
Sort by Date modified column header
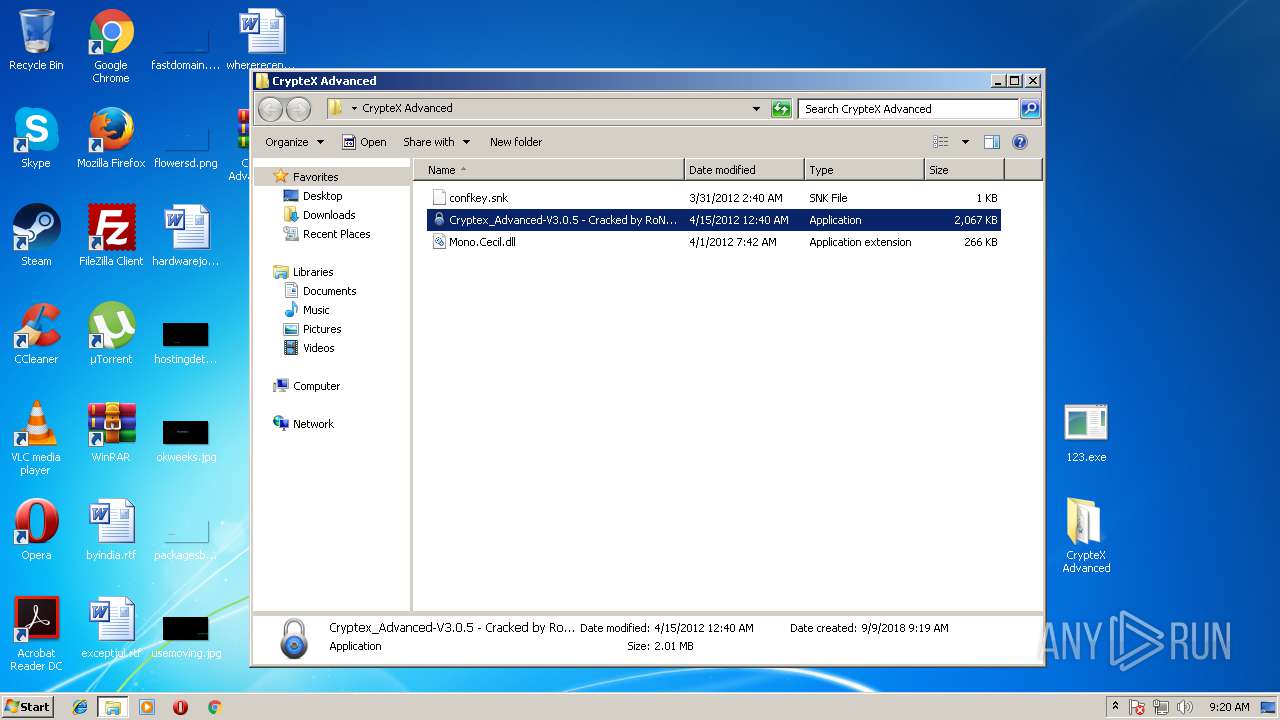(744, 170)
